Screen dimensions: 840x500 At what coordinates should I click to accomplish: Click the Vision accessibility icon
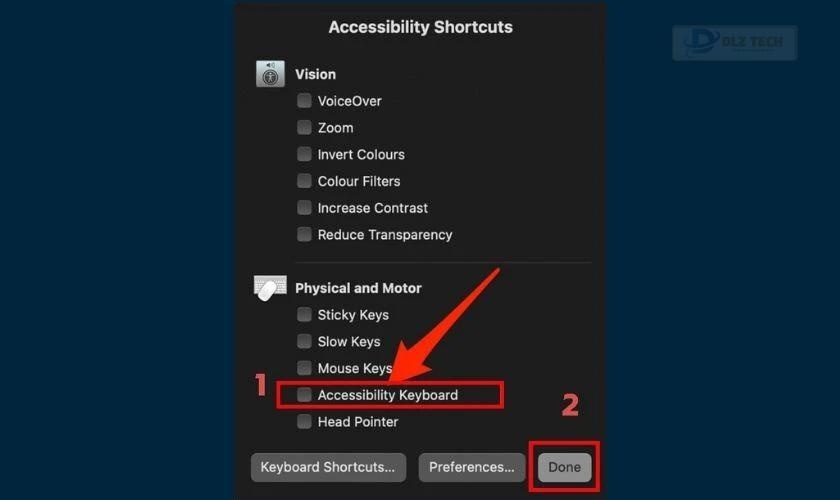coord(270,74)
